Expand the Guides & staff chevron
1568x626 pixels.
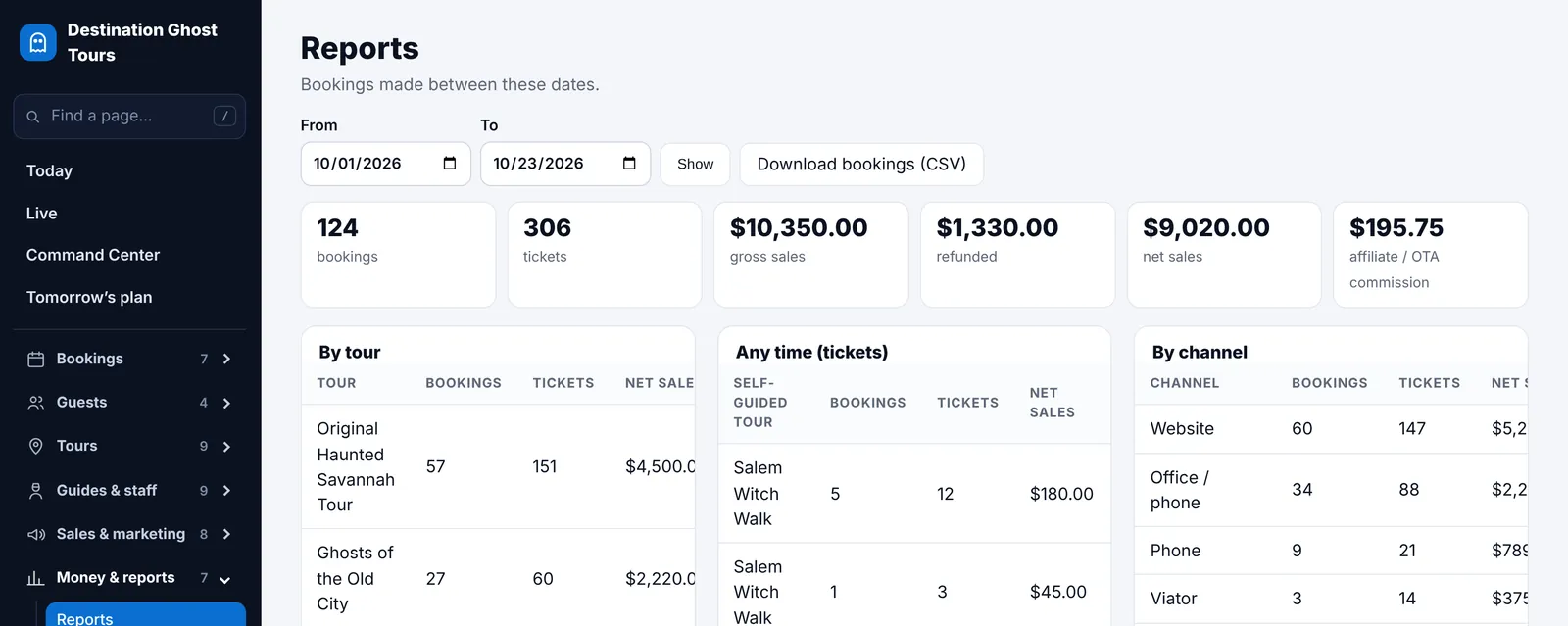coord(226,491)
